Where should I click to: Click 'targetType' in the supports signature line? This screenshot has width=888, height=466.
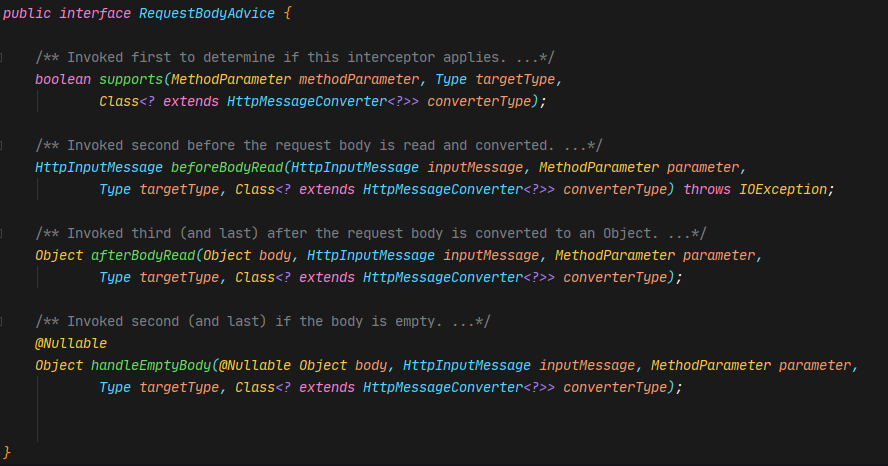coord(515,80)
